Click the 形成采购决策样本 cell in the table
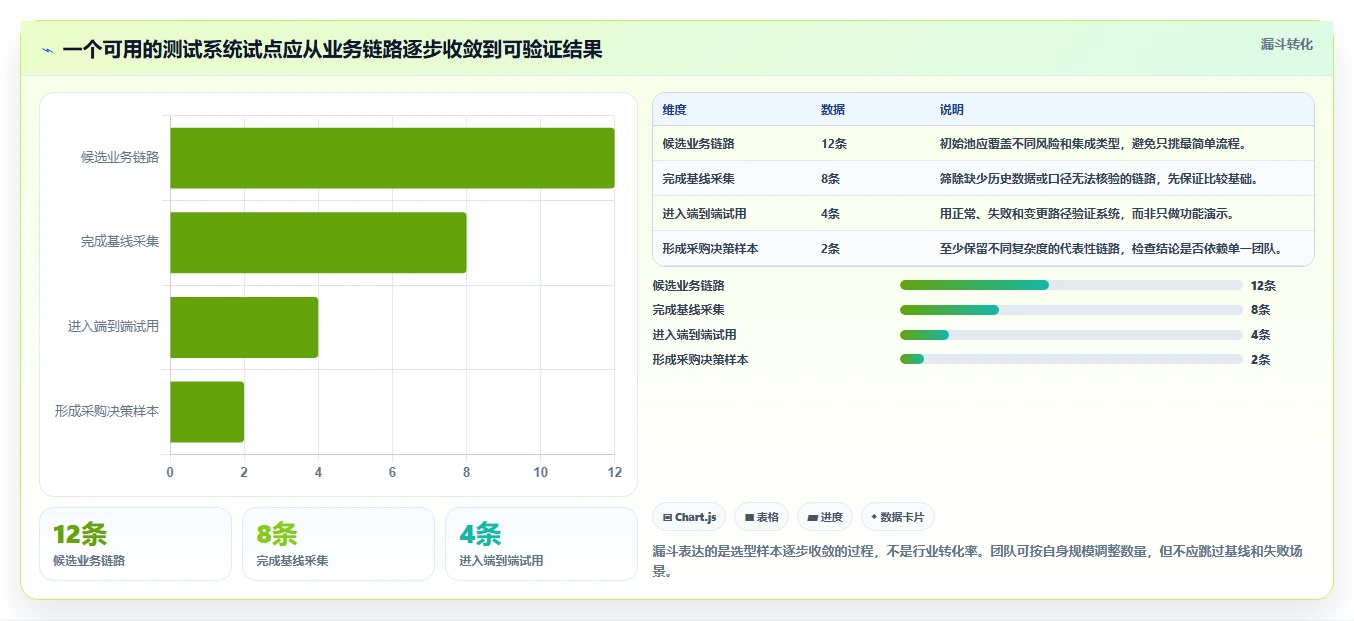The width and height of the screenshot is (1354, 621). coord(711,249)
